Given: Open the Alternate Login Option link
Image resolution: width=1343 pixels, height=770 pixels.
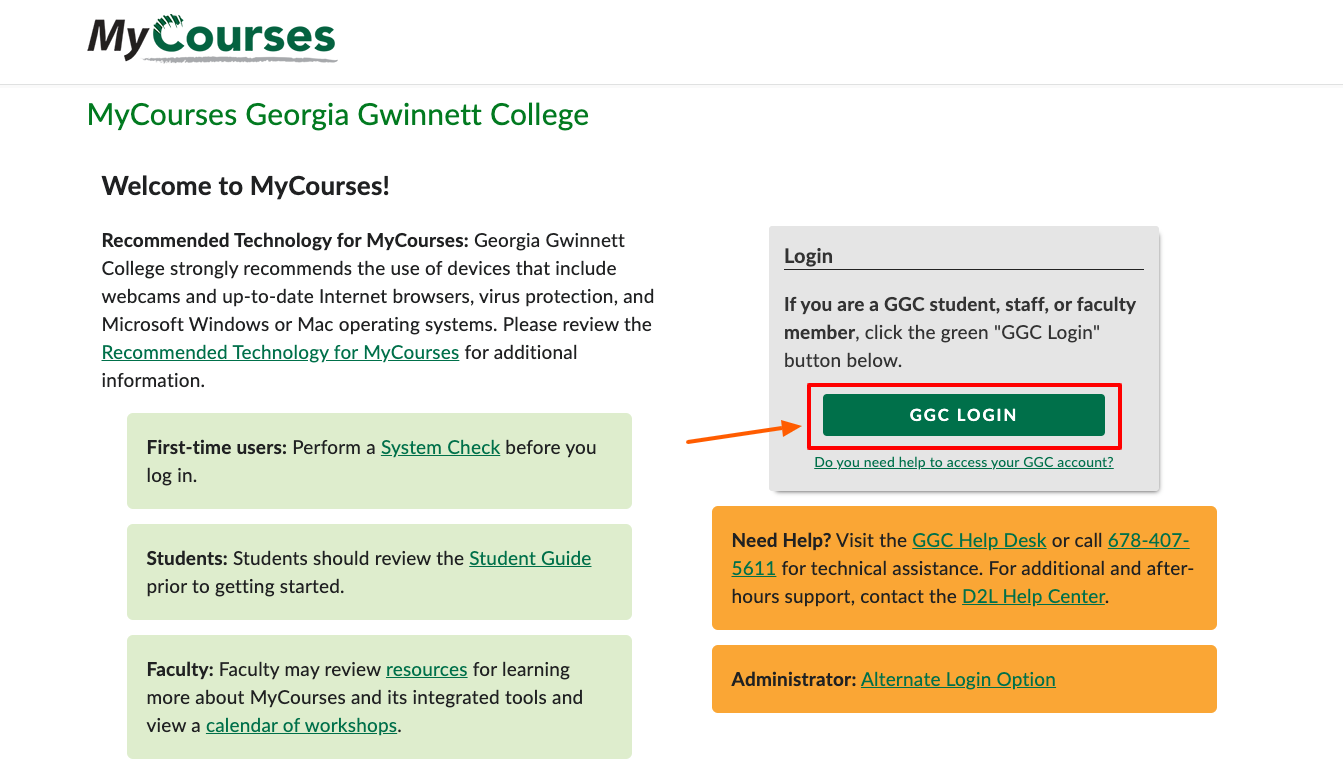Looking at the screenshot, I should [958, 680].
